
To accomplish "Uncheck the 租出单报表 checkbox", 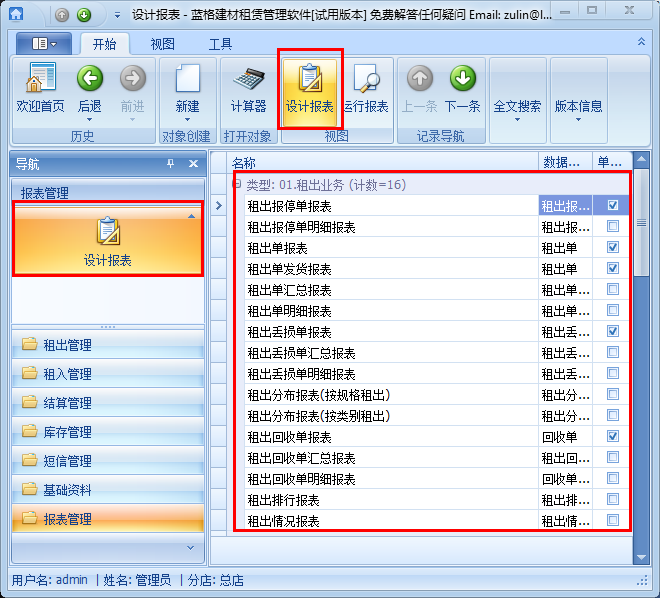I will point(613,247).
